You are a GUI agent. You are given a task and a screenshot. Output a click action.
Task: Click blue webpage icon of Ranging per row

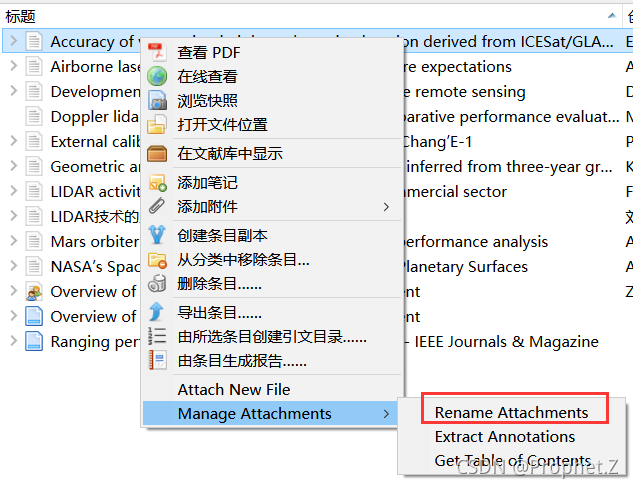coord(34,341)
